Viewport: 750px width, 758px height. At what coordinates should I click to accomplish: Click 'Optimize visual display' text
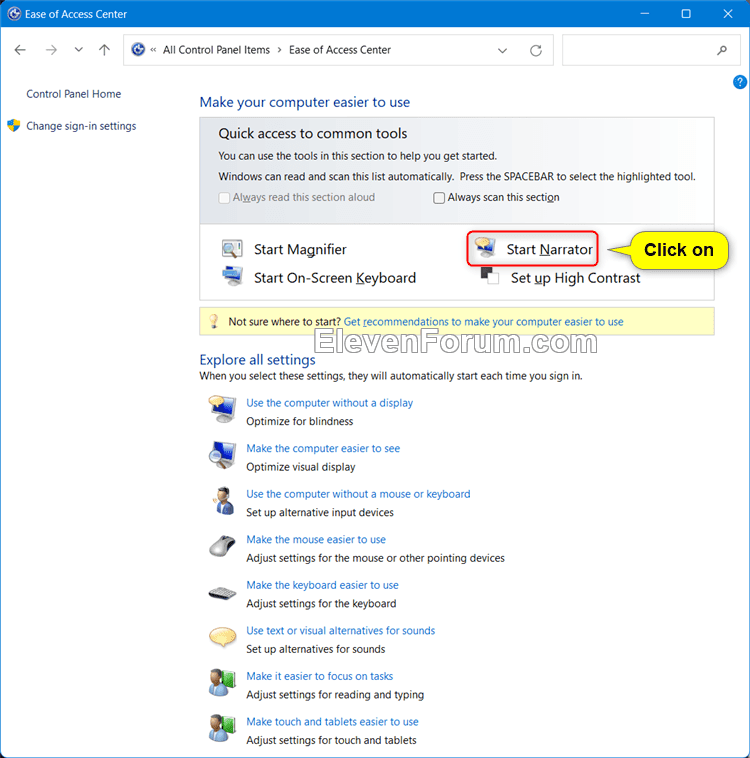(300, 467)
